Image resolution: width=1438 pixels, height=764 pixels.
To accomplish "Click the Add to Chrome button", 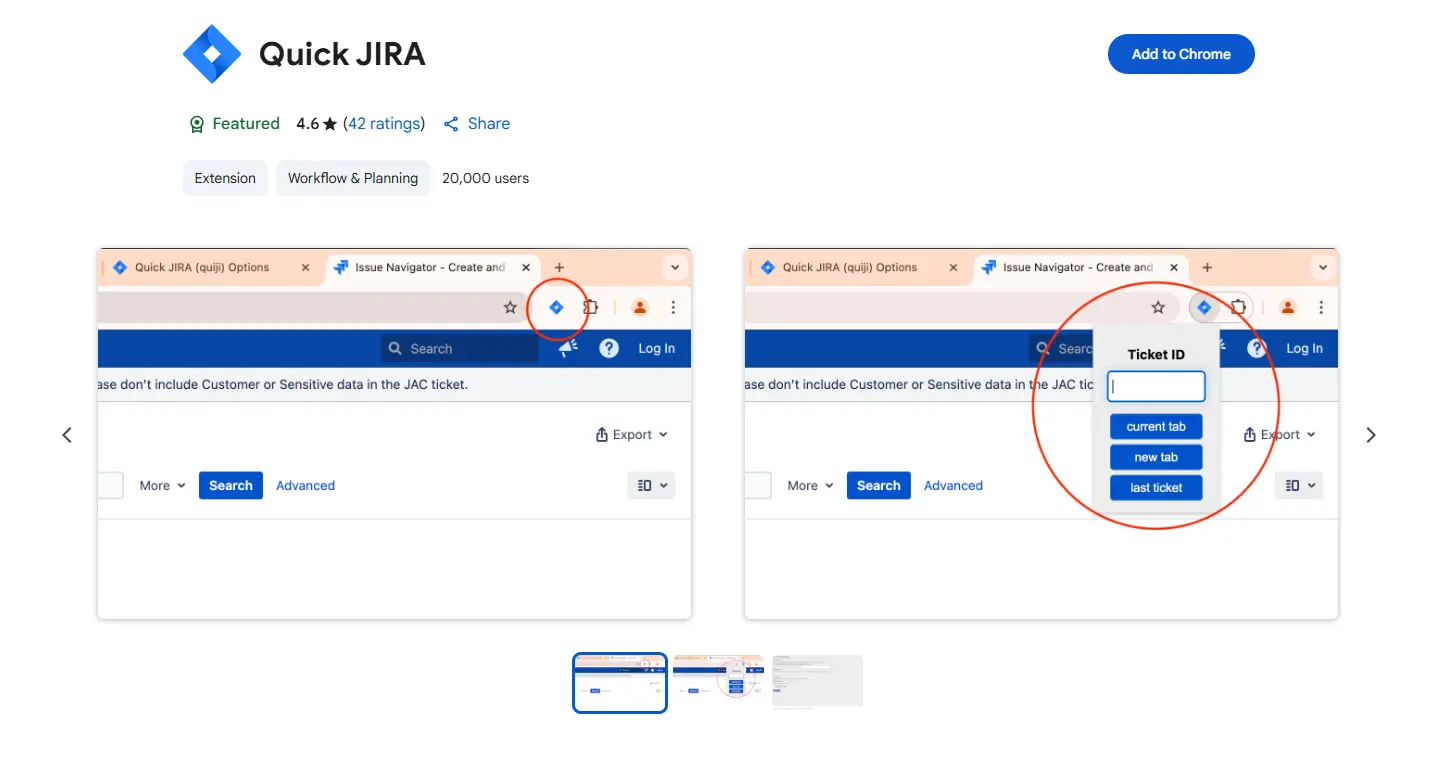I will [x=1180, y=54].
